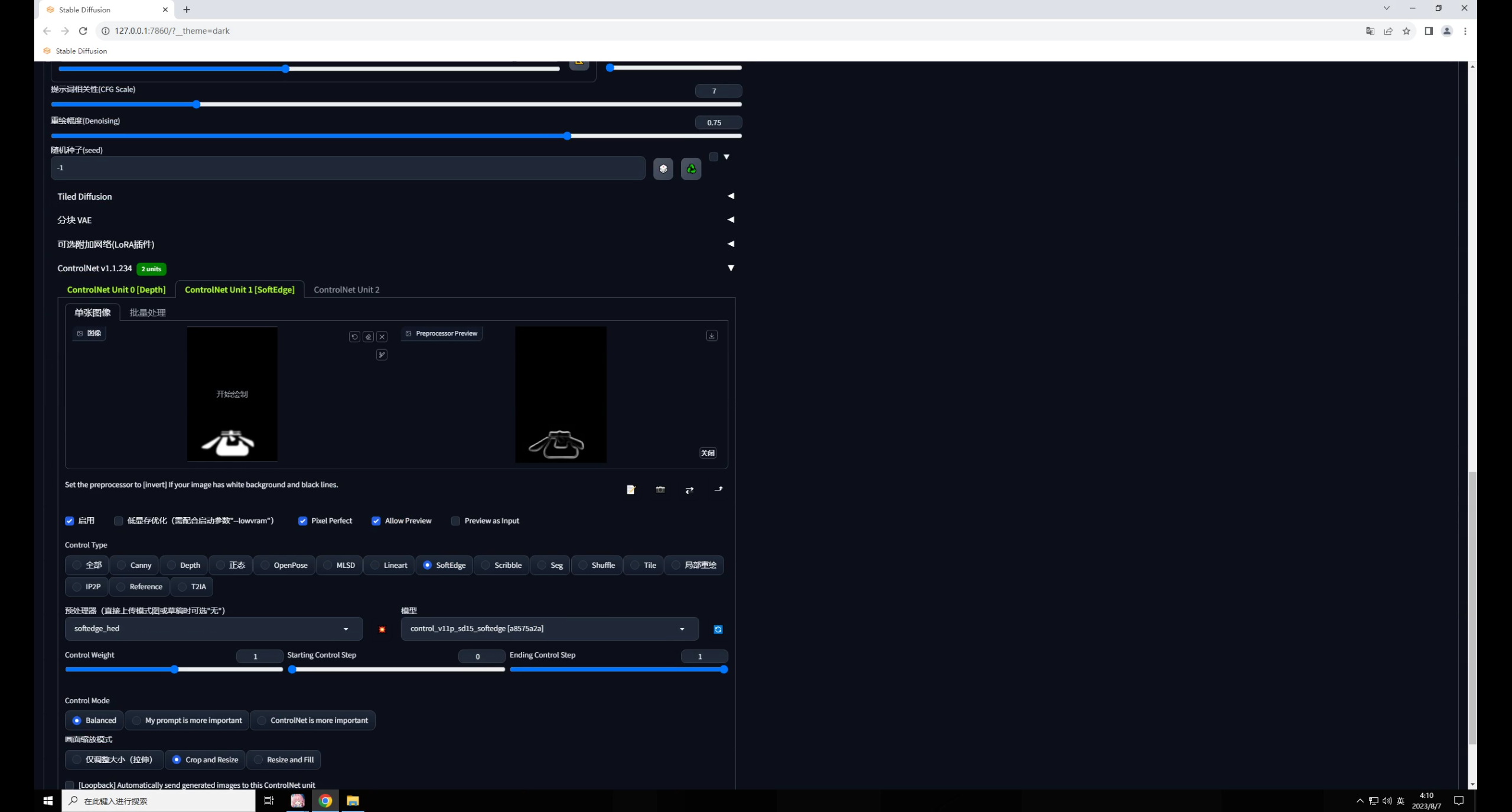
Task: Click the green recycle seed icon
Action: point(690,169)
